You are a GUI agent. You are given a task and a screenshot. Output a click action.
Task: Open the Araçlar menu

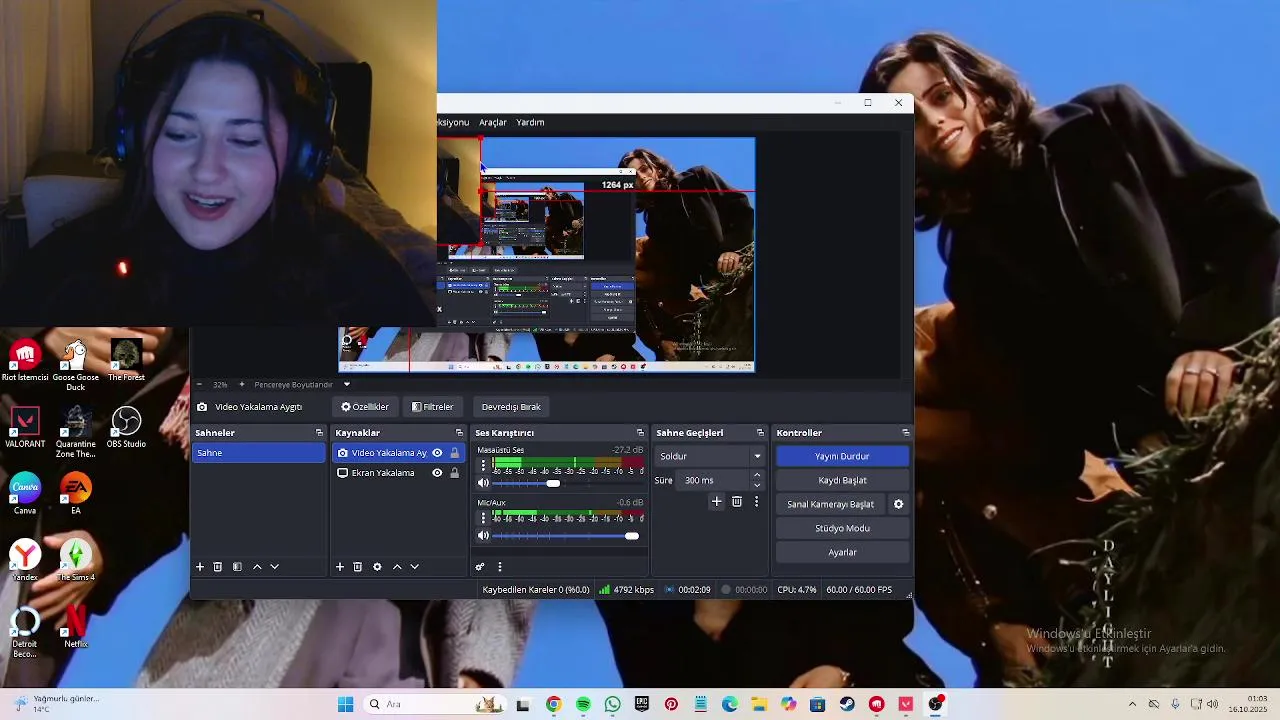click(493, 122)
